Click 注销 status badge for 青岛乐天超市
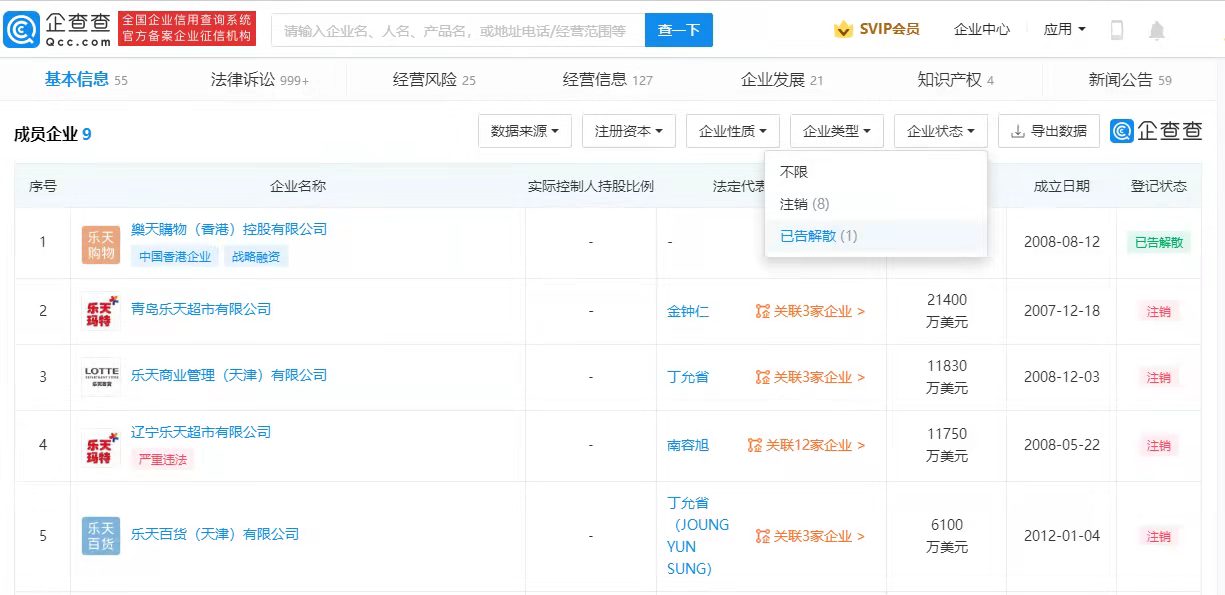The image size is (1225, 595). click(x=1159, y=311)
